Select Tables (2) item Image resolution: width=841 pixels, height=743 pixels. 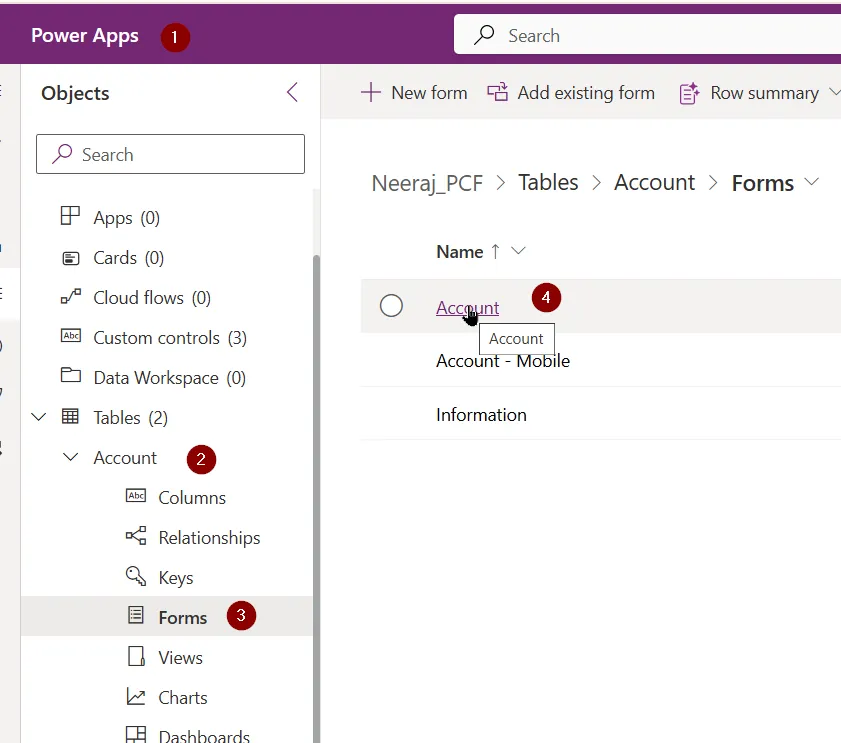click(x=130, y=417)
